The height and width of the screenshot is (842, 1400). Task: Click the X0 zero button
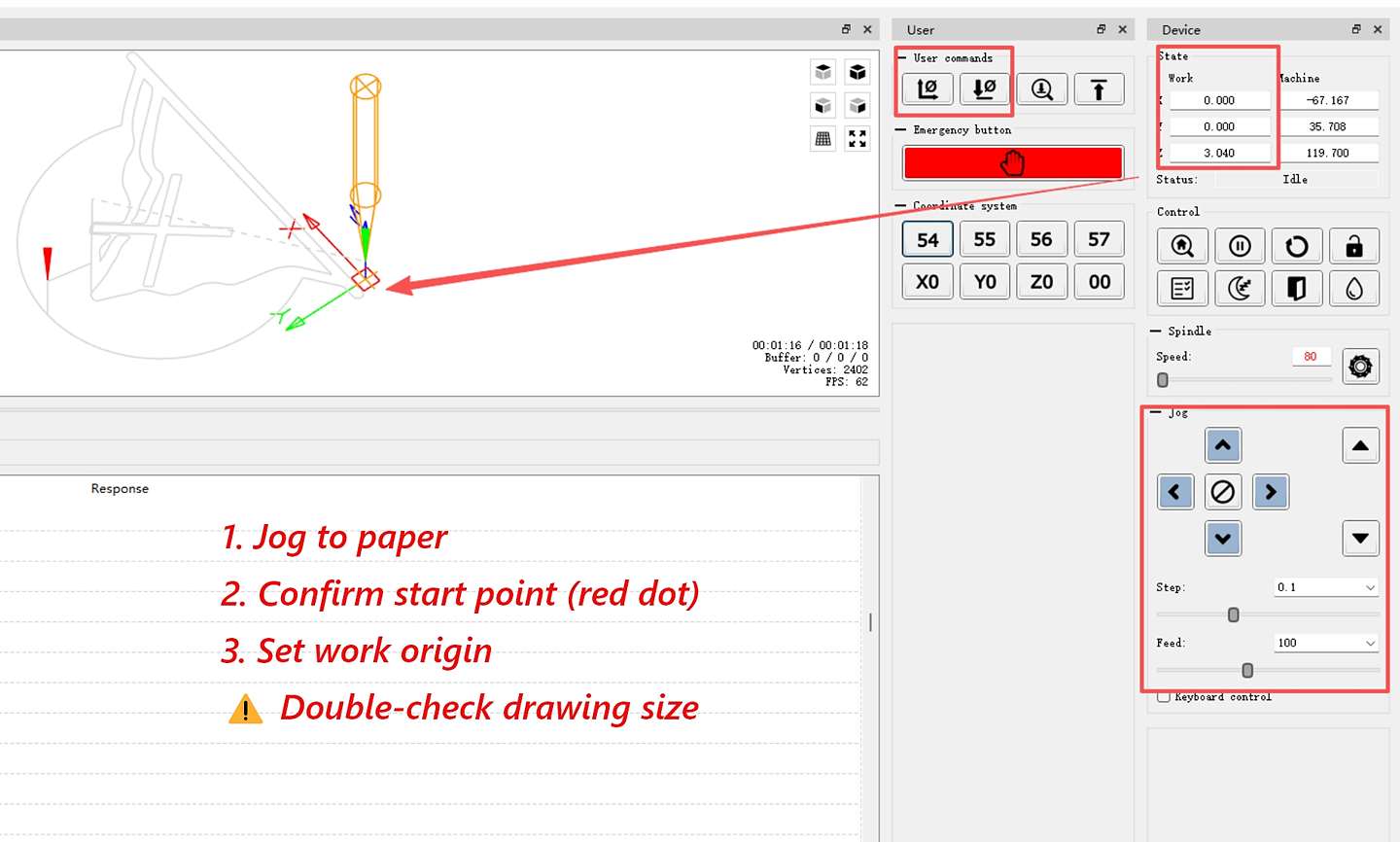(x=927, y=282)
